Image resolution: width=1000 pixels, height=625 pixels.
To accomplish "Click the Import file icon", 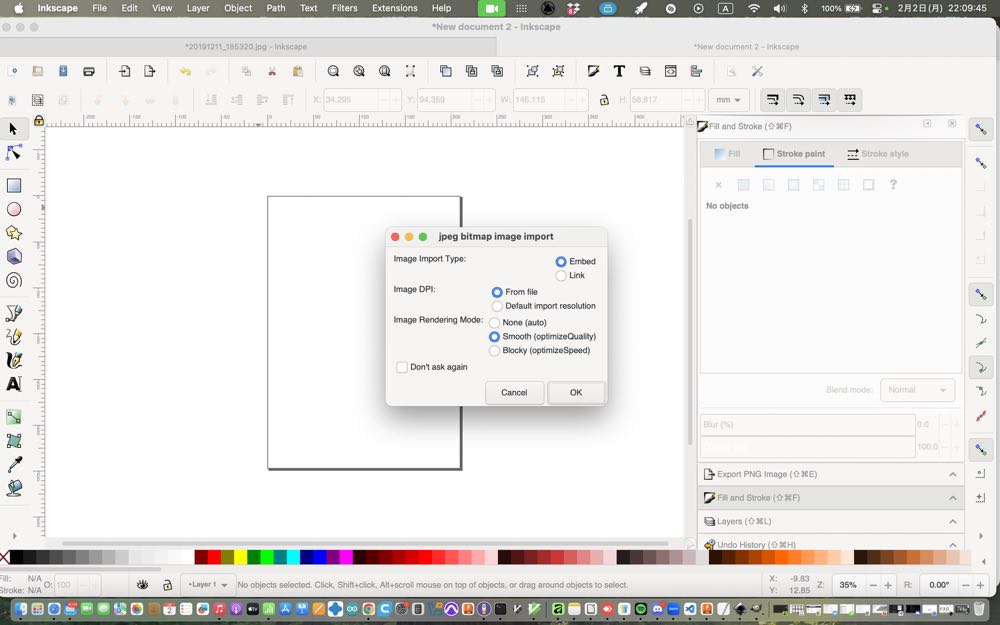I will tap(124, 71).
